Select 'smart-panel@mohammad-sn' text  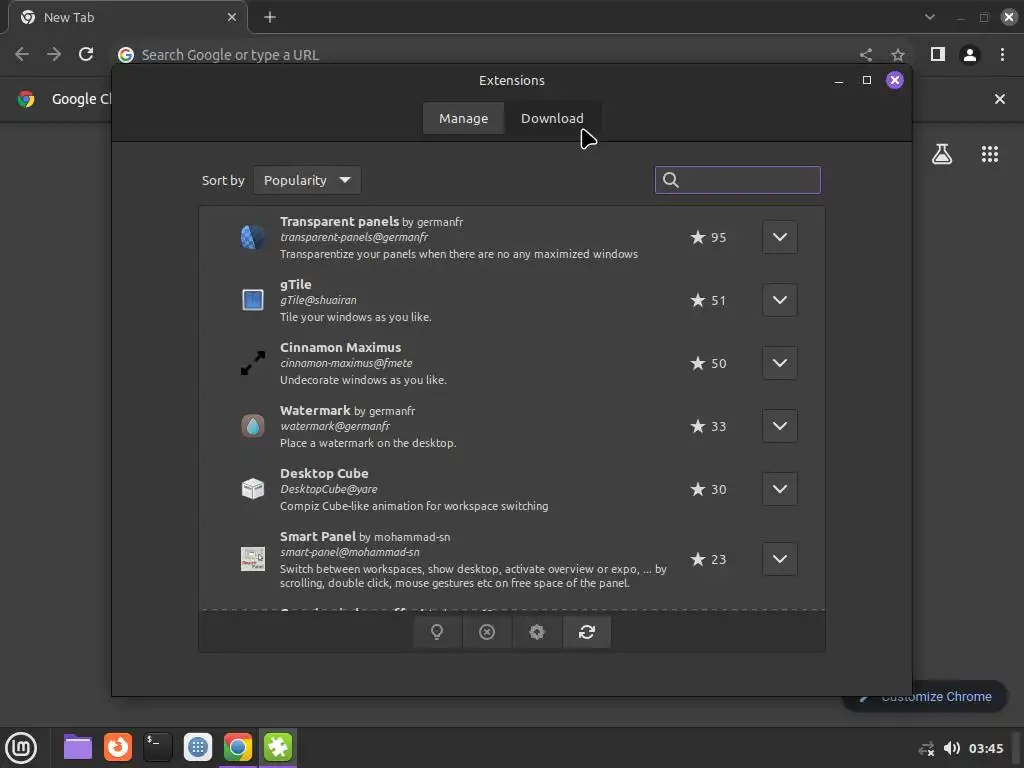pyautogui.click(x=350, y=552)
